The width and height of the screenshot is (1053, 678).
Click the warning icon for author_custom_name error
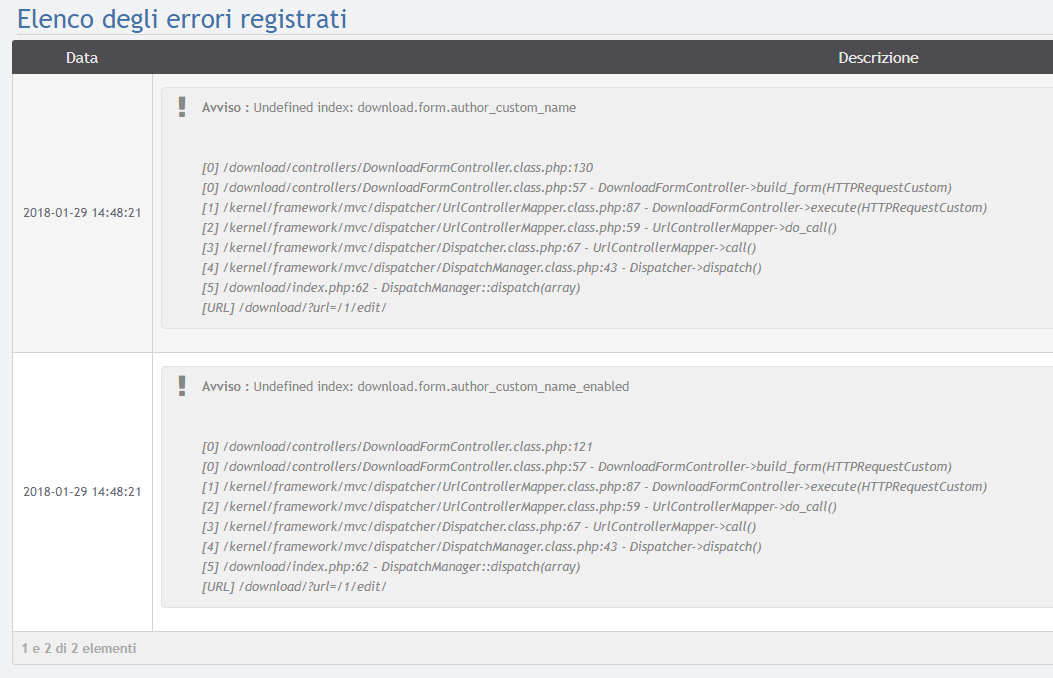coord(181,107)
